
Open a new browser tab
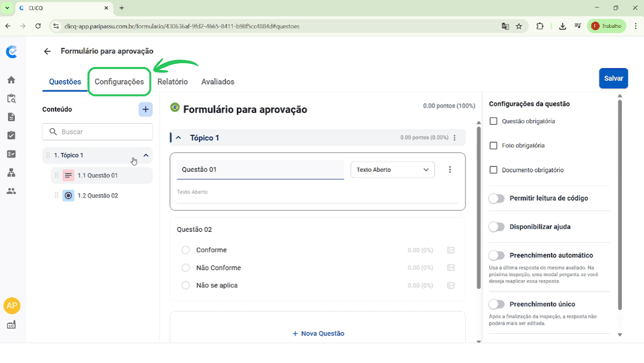[122, 8]
